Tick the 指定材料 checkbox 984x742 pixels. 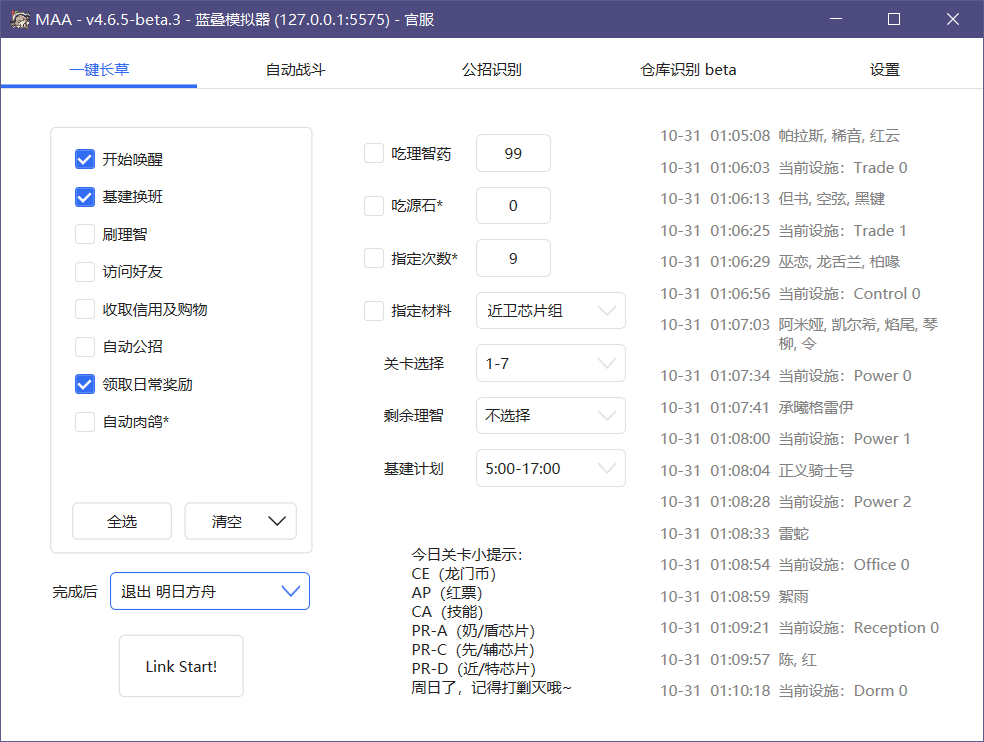click(374, 311)
